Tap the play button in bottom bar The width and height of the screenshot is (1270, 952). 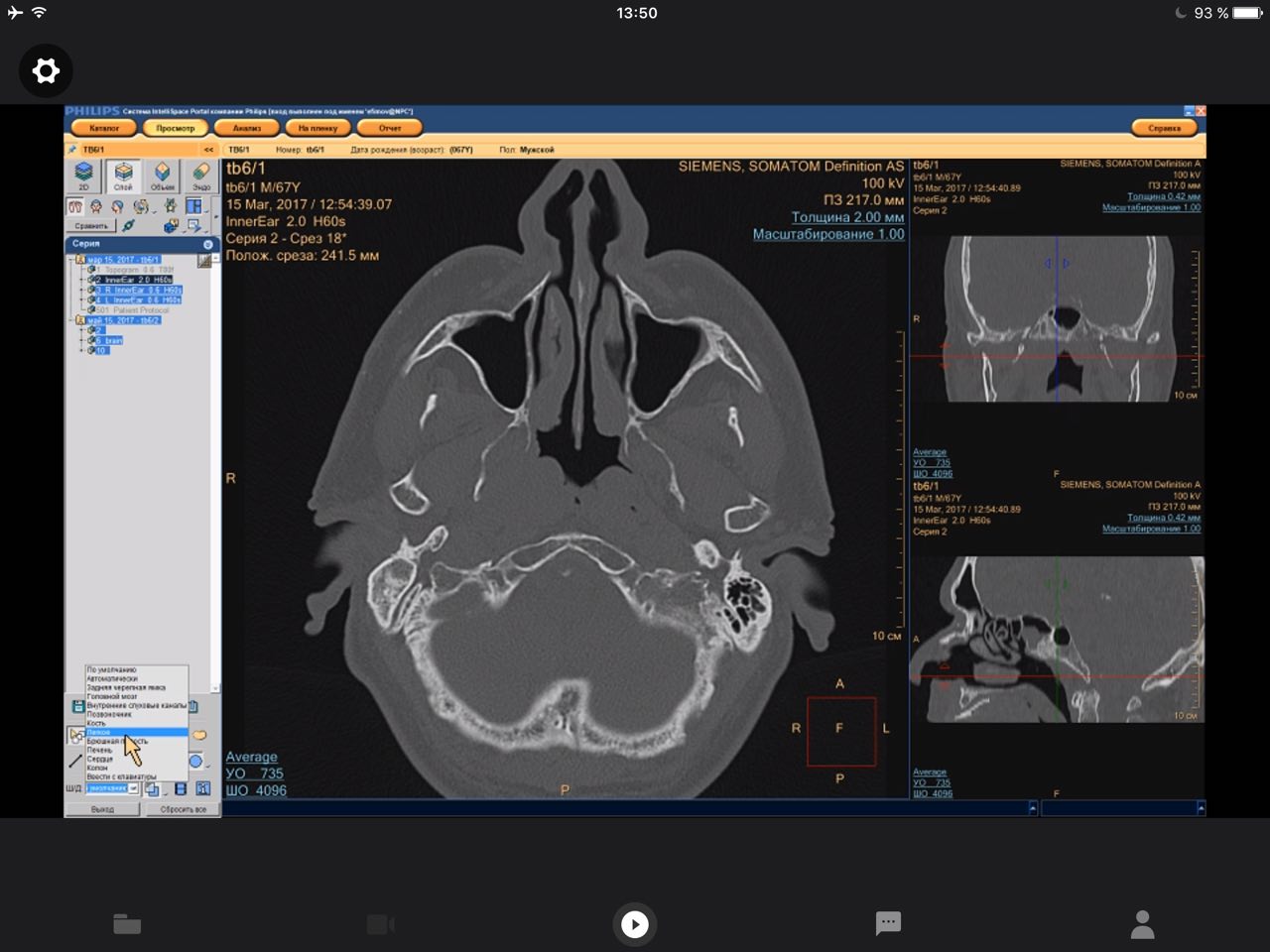[x=635, y=924]
